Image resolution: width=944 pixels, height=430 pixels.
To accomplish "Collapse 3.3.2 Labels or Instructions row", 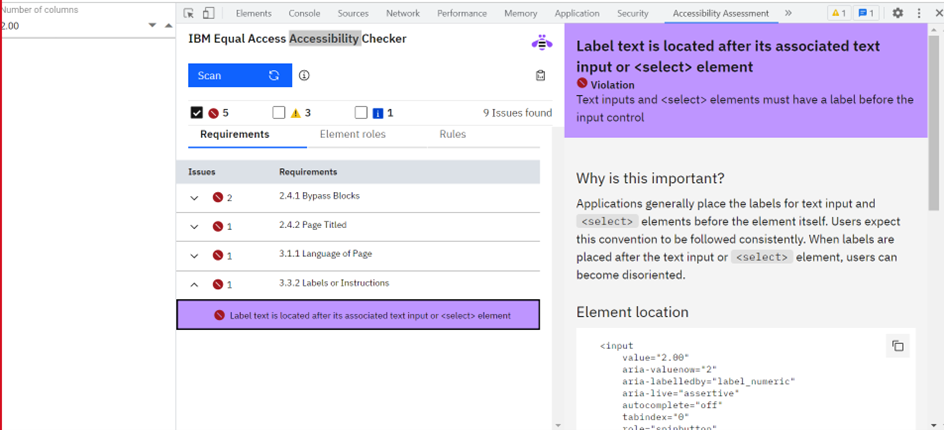I will (x=194, y=285).
